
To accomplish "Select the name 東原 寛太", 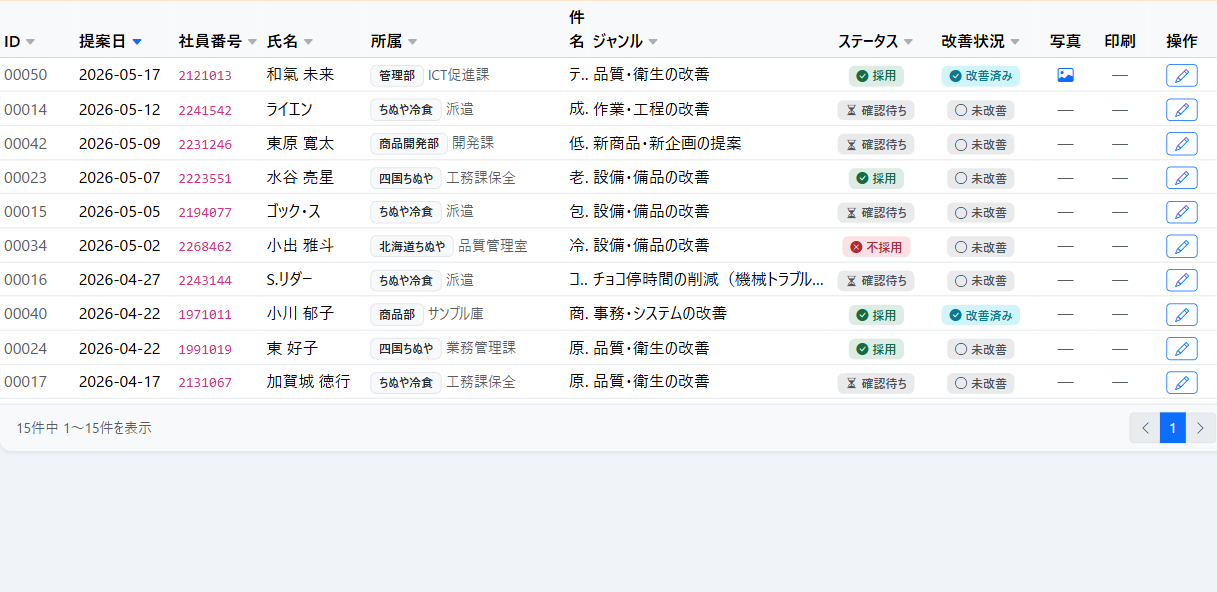I will click(300, 144).
